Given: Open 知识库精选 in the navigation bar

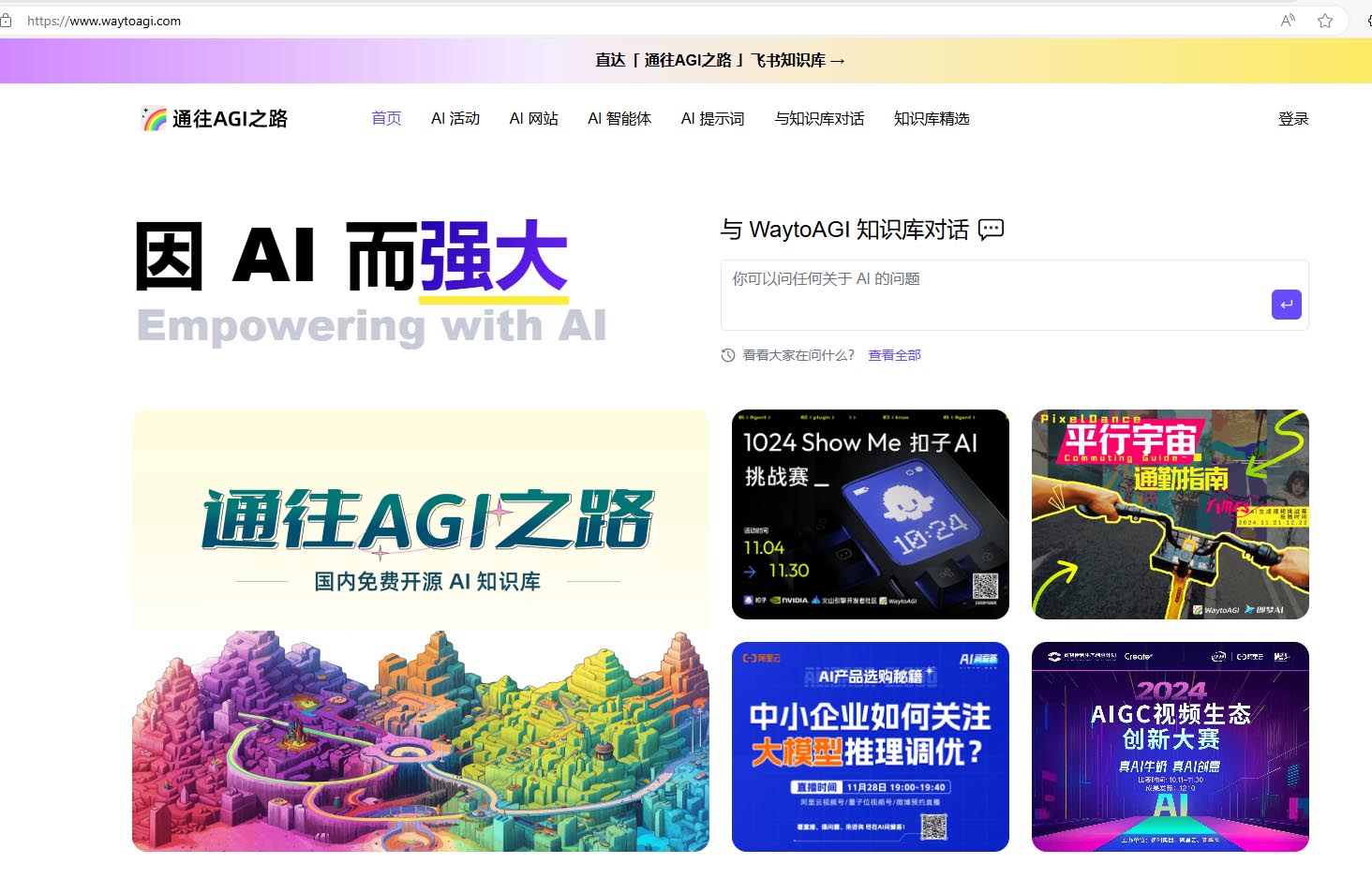Looking at the screenshot, I should tap(932, 118).
